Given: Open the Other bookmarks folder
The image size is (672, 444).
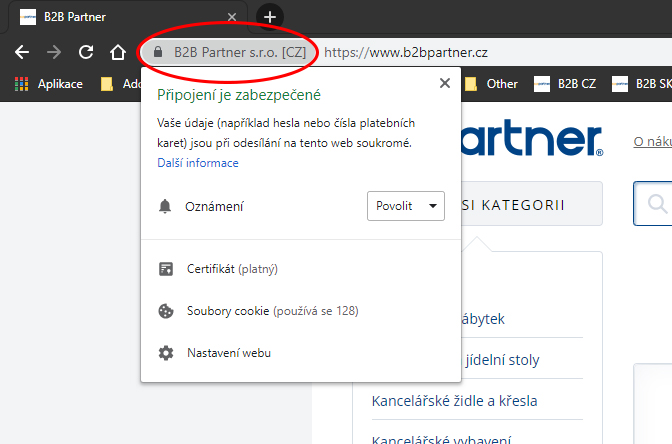Looking at the screenshot, I should tap(491, 84).
